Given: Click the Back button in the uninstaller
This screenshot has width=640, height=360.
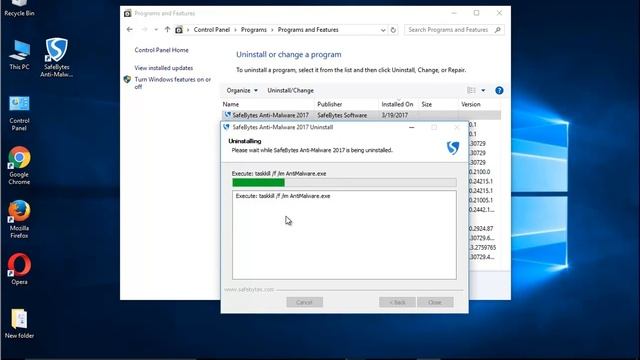Looking at the screenshot, I should tap(397, 302).
